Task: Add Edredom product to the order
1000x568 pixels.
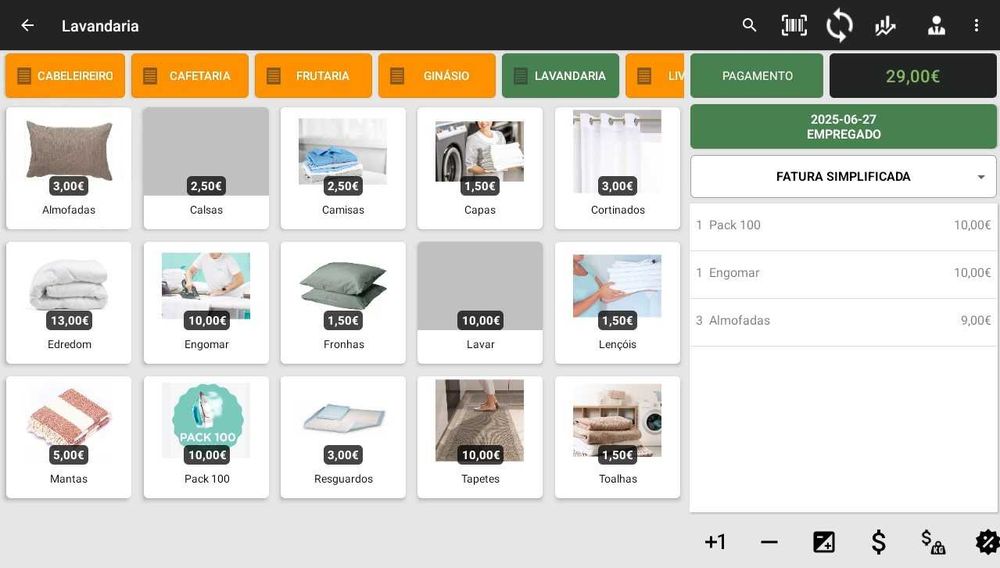Action: (x=69, y=303)
